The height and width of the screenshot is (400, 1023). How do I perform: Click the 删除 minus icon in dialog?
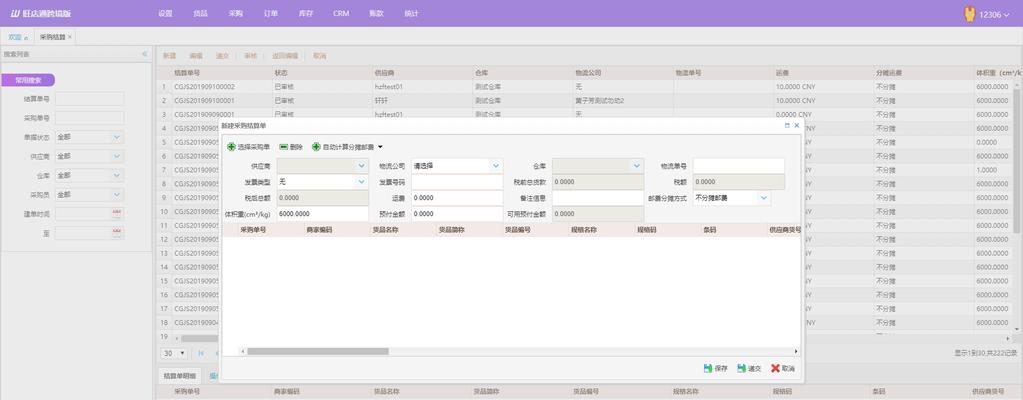(x=284, y=147)
